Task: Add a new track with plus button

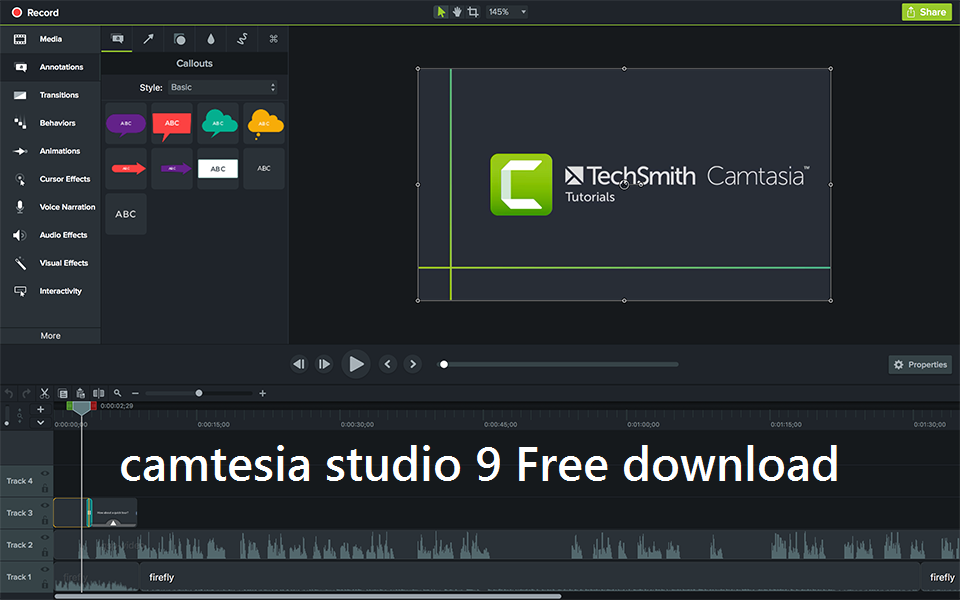Action: pos(40,410)
